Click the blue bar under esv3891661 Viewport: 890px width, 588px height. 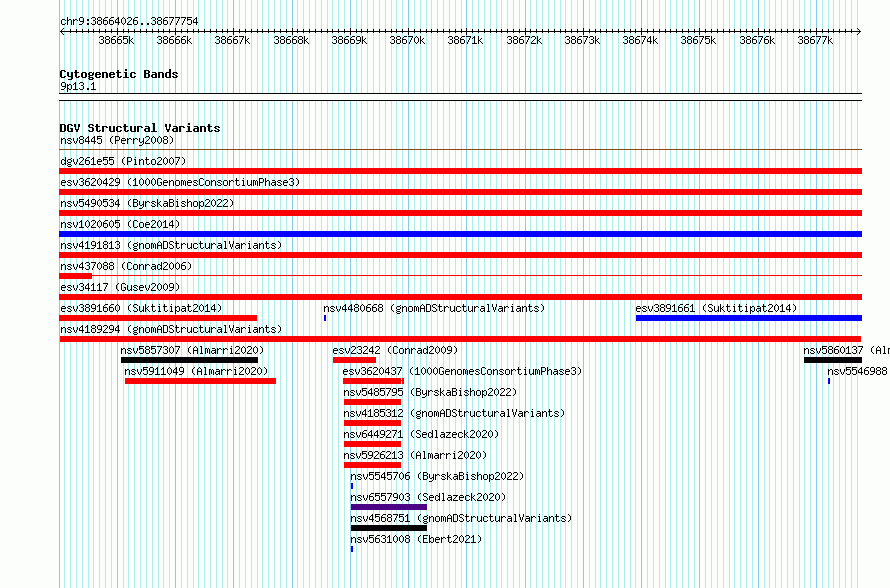(749, 318)
